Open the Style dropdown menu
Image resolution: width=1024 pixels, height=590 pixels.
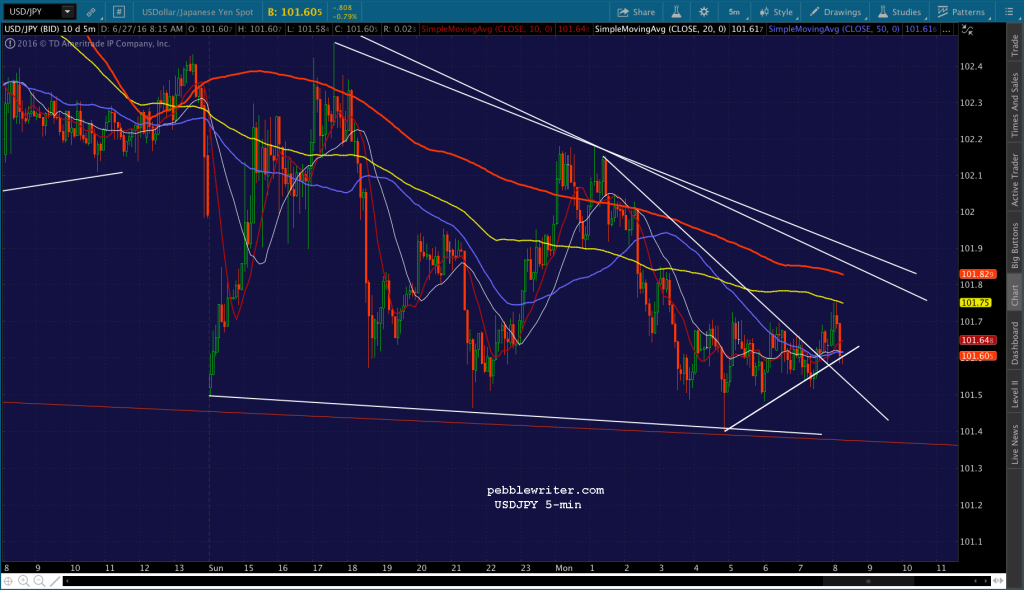776,12
